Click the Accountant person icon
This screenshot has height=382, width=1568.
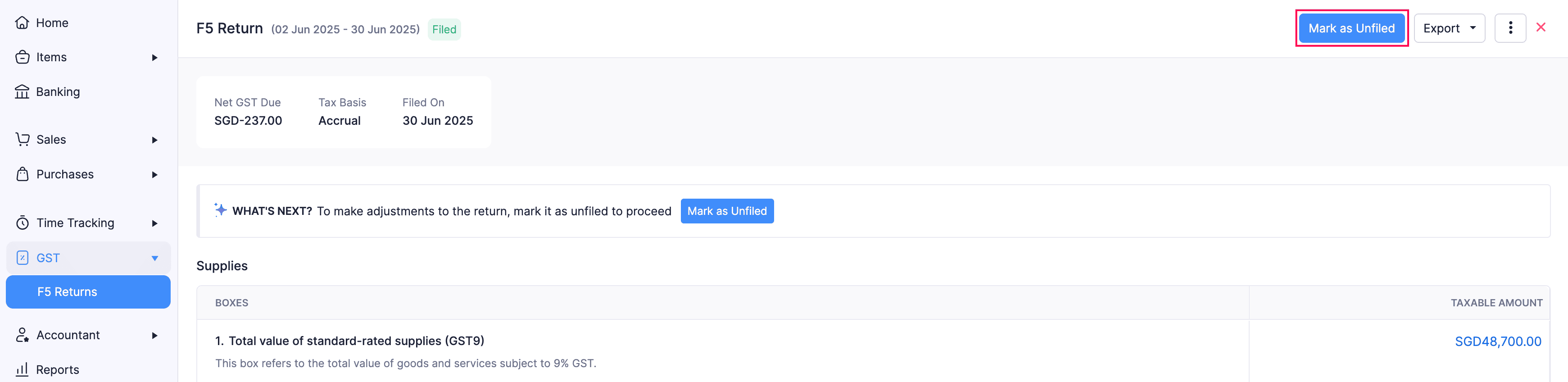(x=22, y=335)
